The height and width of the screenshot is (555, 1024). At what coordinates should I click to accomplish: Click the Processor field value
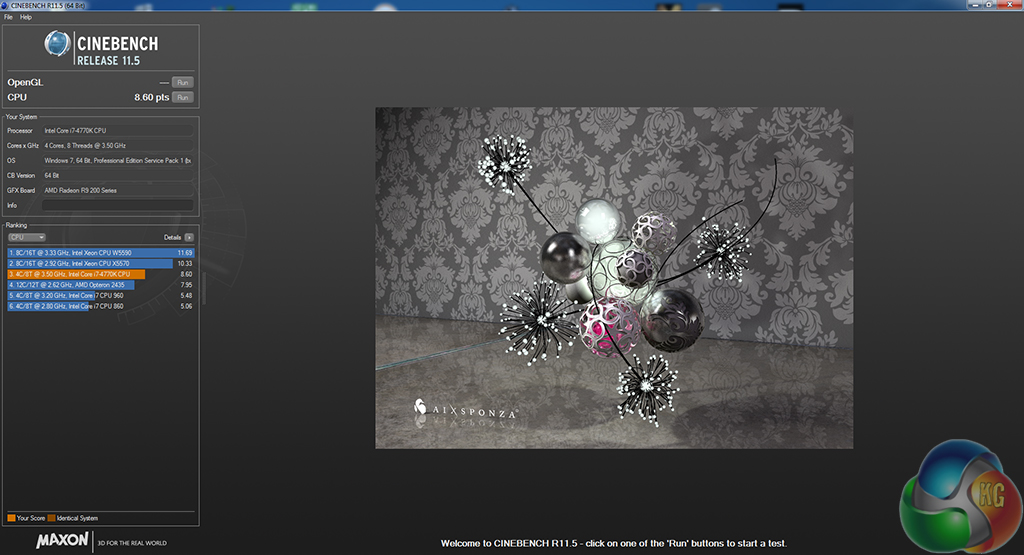(118, 131)
